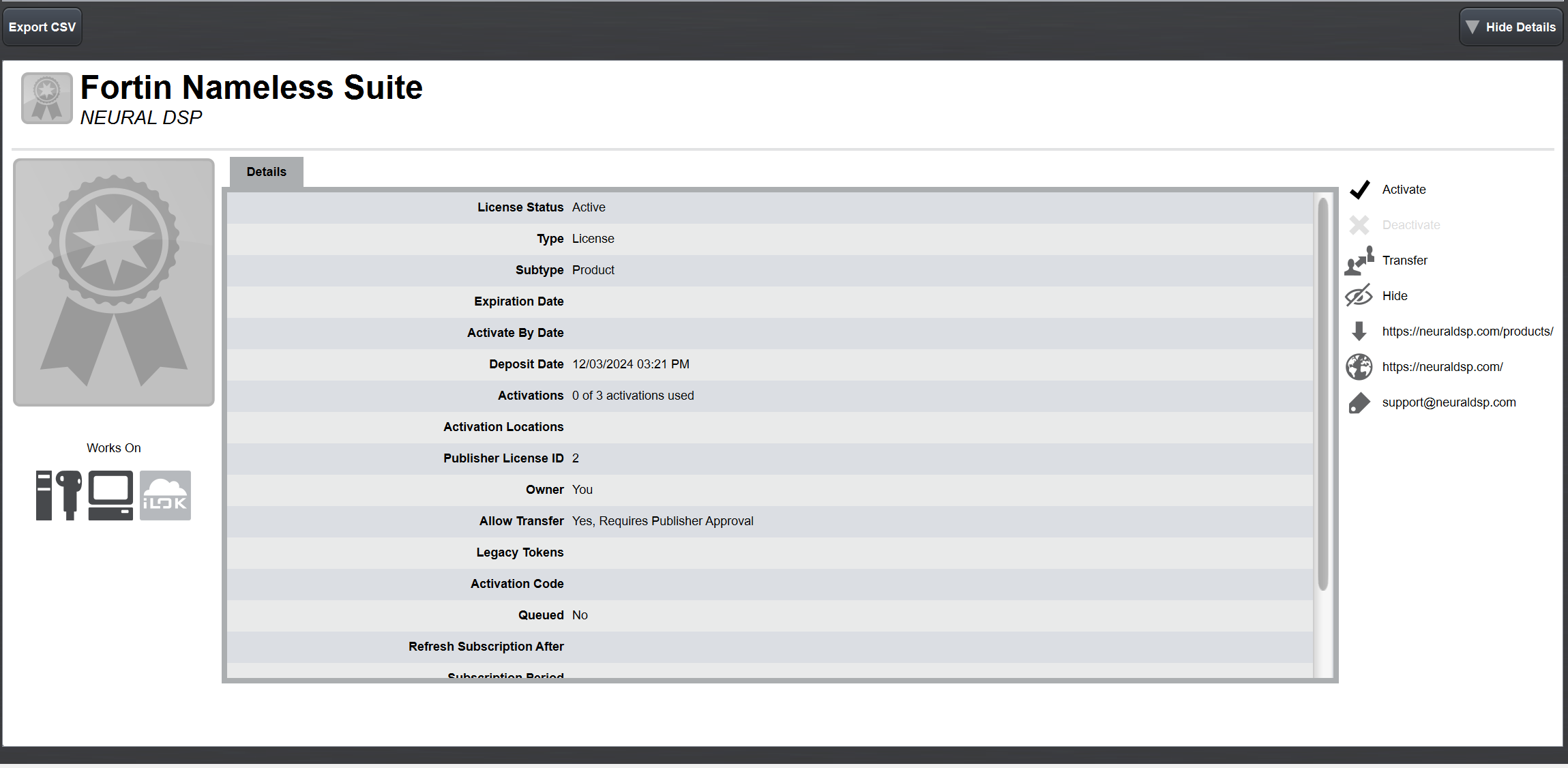Viewport: 1568px width, 768px height.
Task: Click the Activation Locations label
Action: tap(503, 427)
